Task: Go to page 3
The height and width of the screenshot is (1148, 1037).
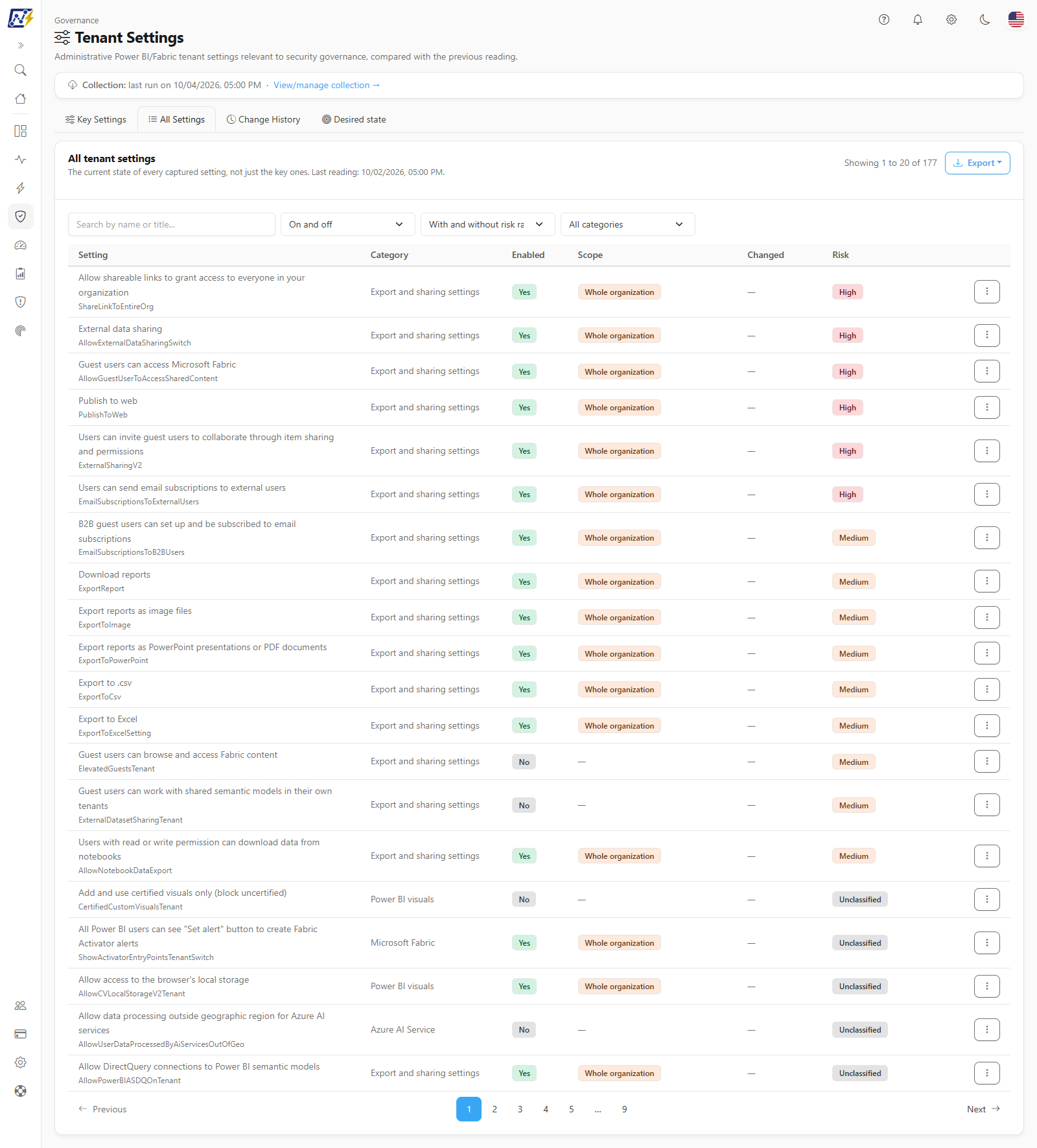Action: (x=520, y=1109)
